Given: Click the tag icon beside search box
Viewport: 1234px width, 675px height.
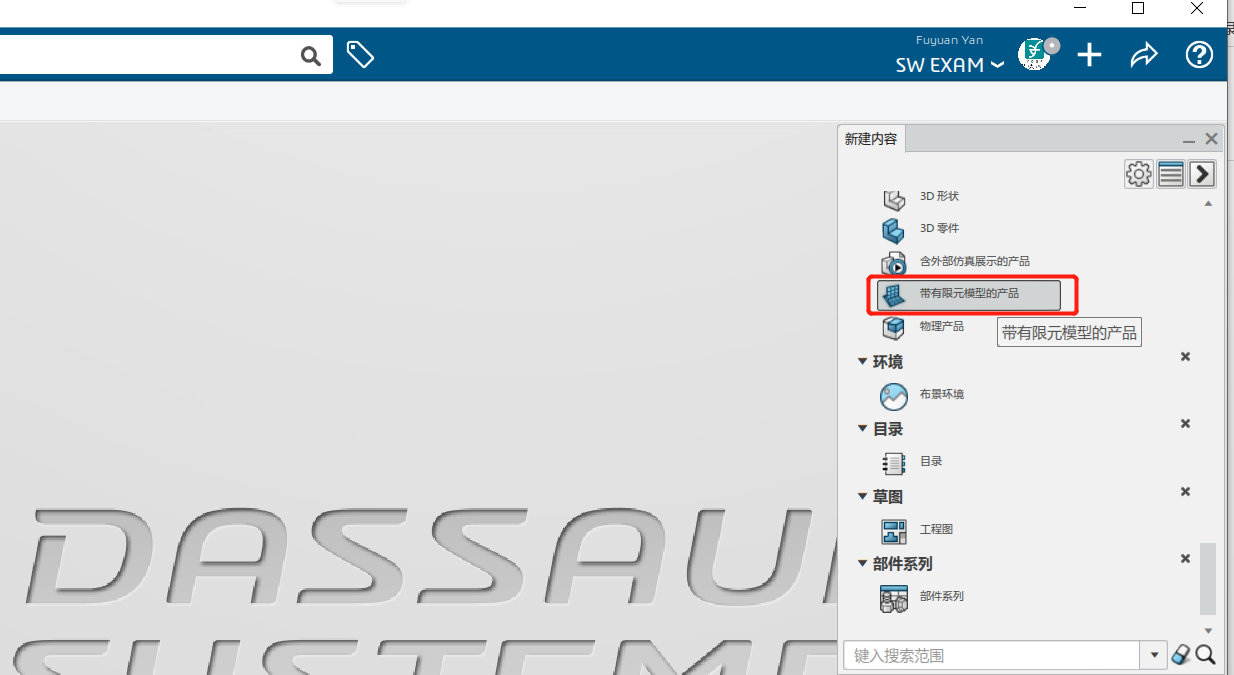Looking at the screenshot, I should pyautogui.click(x=360, y=55).
